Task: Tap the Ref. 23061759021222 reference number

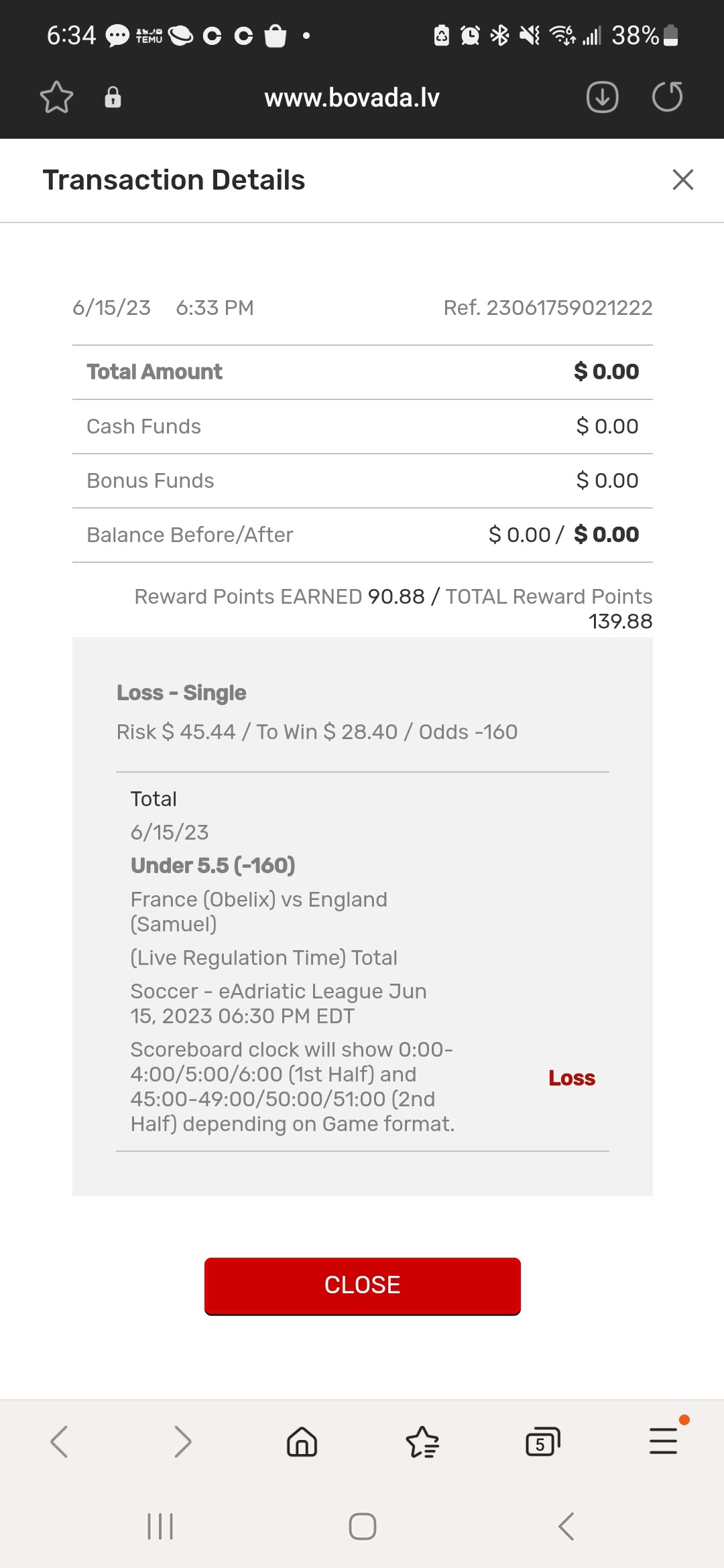Action: [x=548, y=308]
